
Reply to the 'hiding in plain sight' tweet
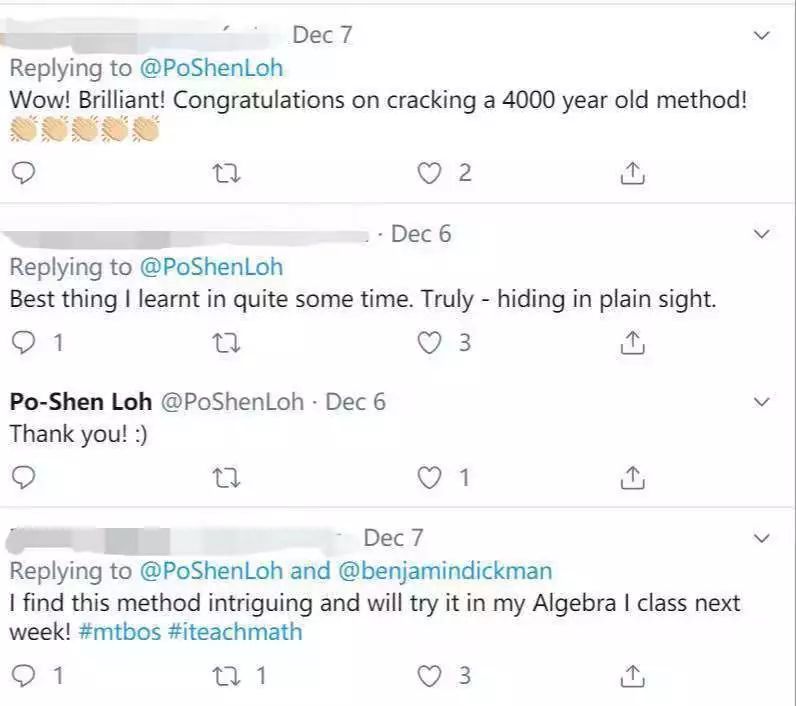tap(23, 343)
